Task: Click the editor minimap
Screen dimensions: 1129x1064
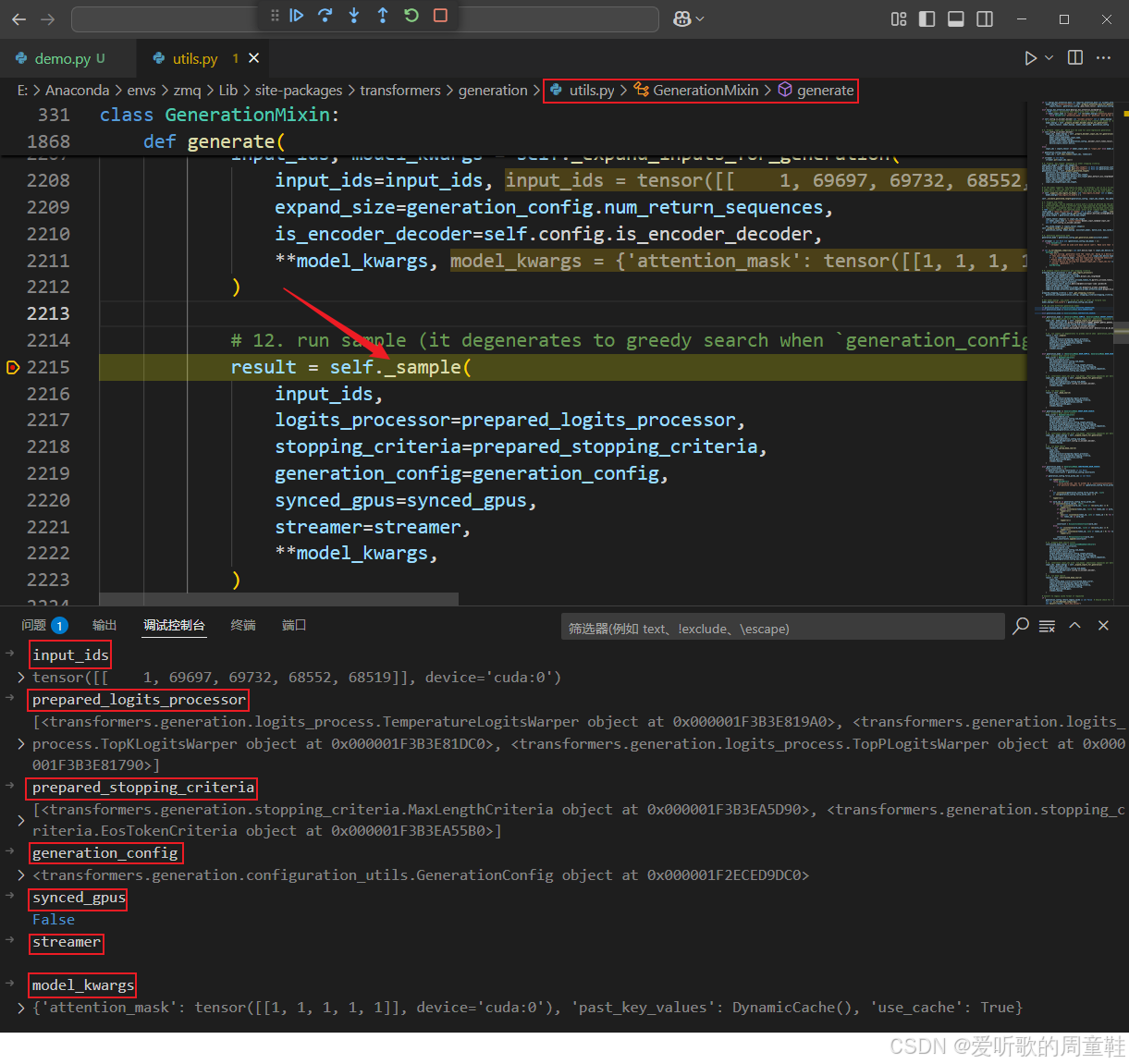Action: [x=1077, y=351]
